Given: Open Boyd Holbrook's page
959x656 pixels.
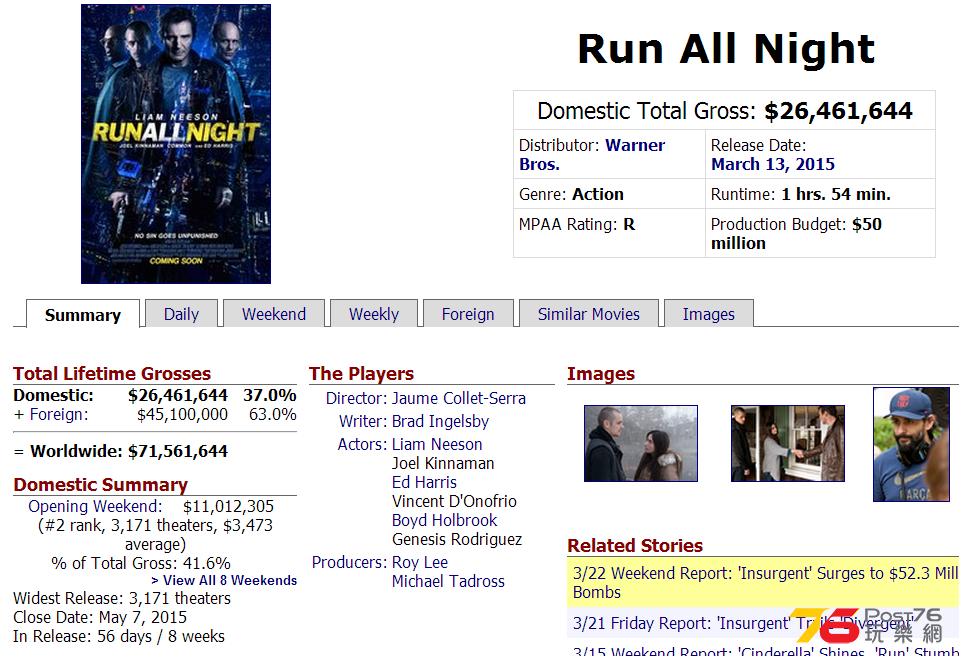Looking at the screenshot, I should pyautogui.click(x=445, y=520).
